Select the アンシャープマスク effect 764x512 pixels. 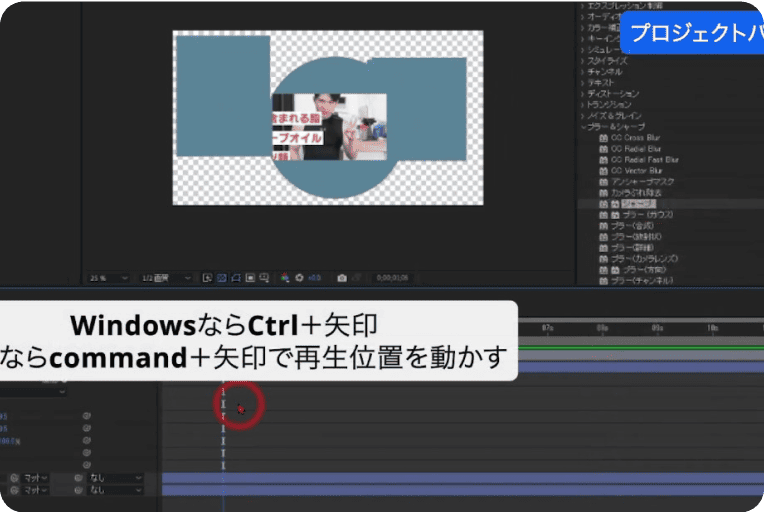pos(646,182)
